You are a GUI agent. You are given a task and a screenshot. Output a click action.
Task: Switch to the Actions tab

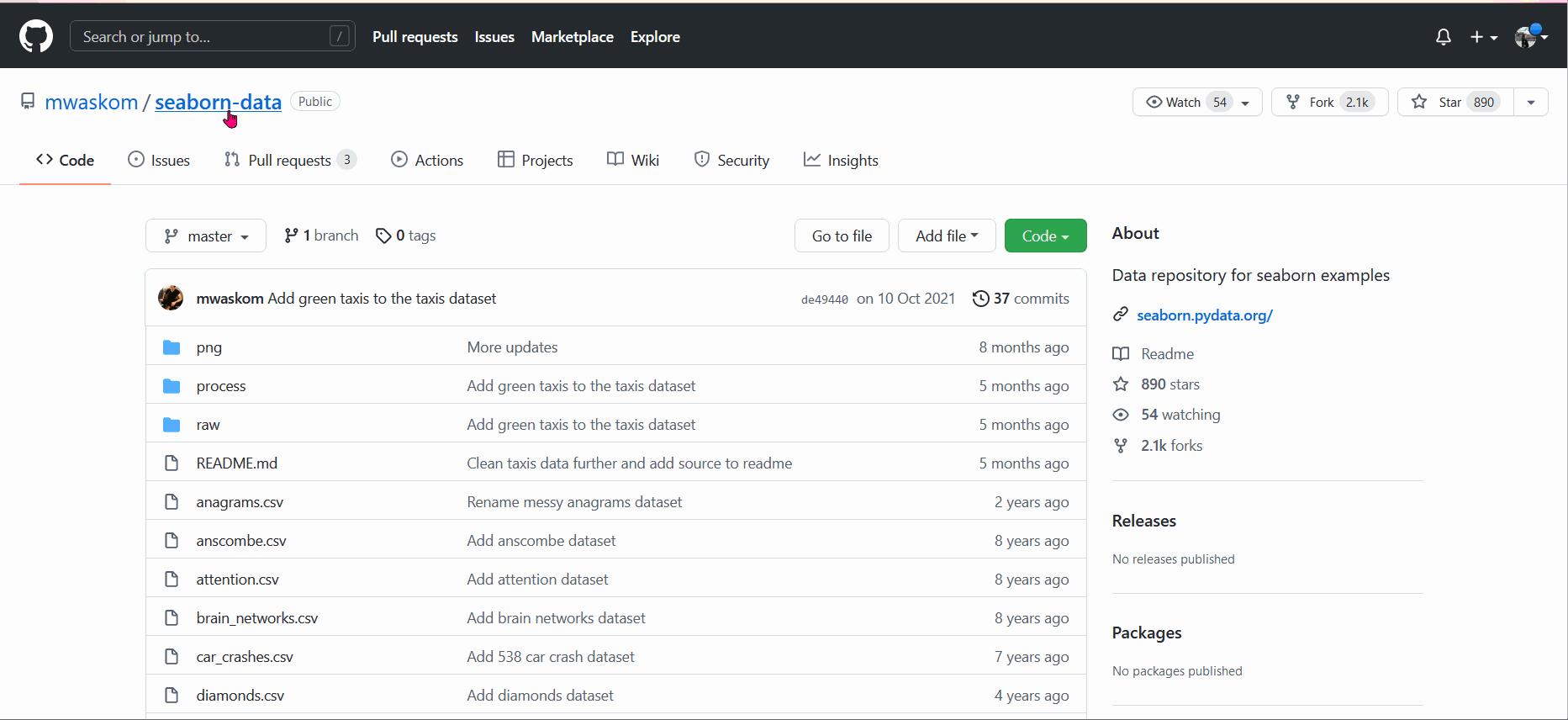(x=427, y=160)
